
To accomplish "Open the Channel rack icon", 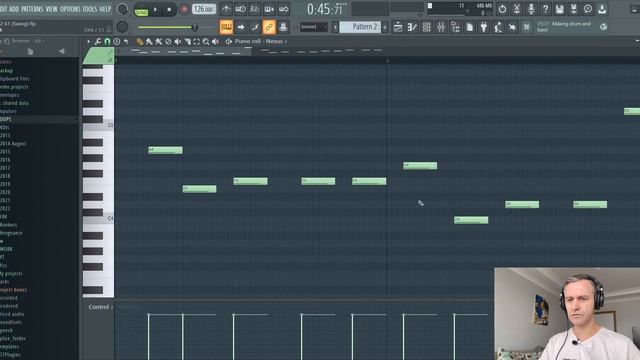I will tap(427, 27).
